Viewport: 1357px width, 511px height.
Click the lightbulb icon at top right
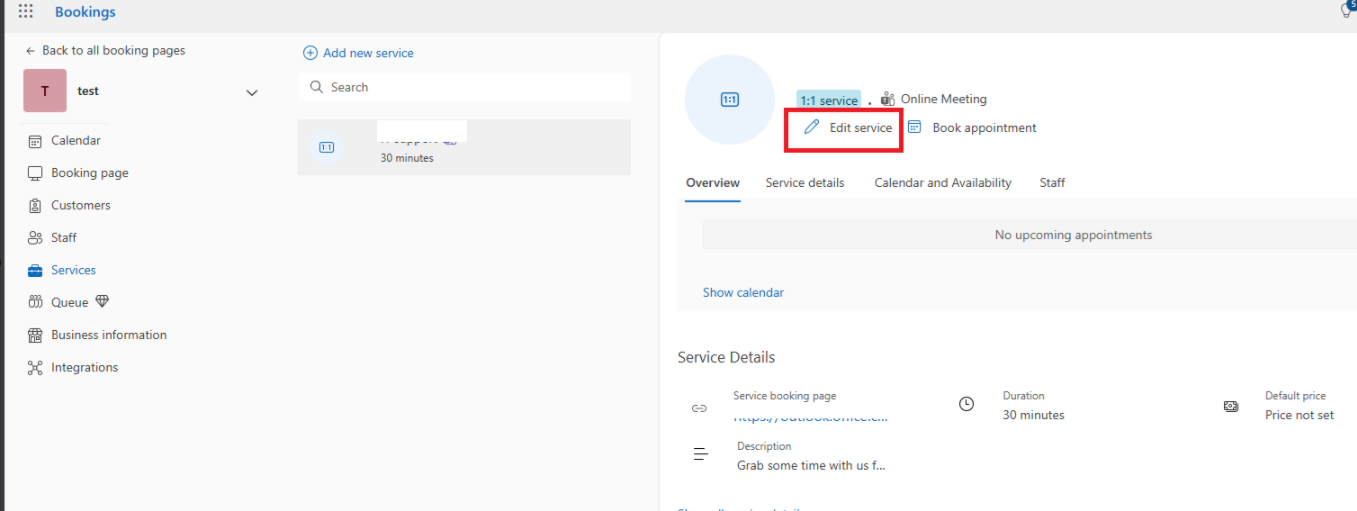(1346, 10)
